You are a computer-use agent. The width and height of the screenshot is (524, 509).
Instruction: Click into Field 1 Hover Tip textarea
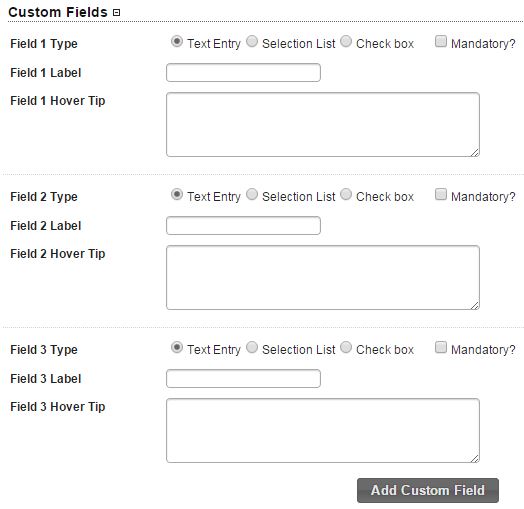323,125
